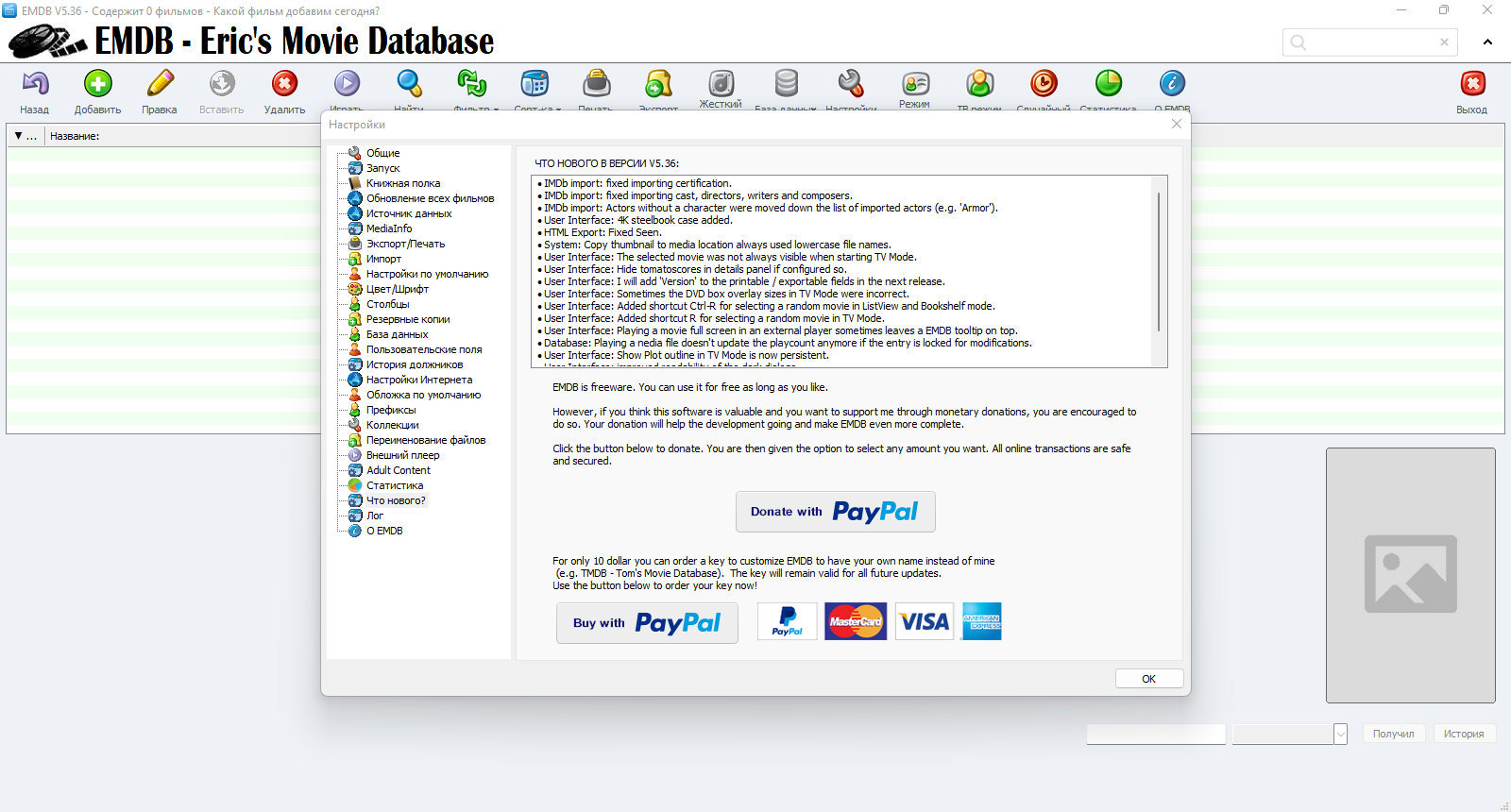Open the column header ▼ dropdown
Viewport: 1511px width, 812px height.
click(19, 136)
